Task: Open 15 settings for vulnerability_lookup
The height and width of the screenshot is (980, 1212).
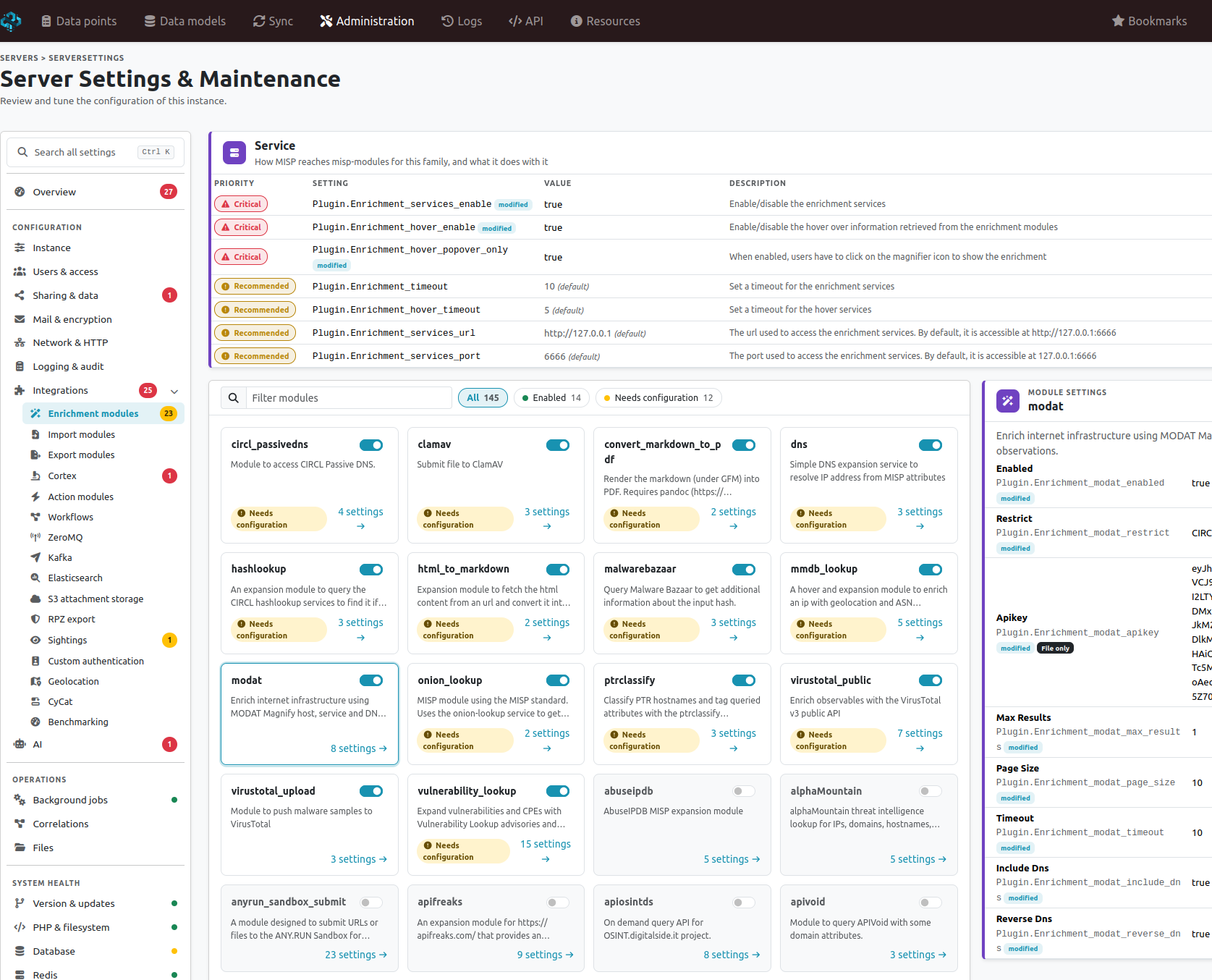Action: point(546,851)
